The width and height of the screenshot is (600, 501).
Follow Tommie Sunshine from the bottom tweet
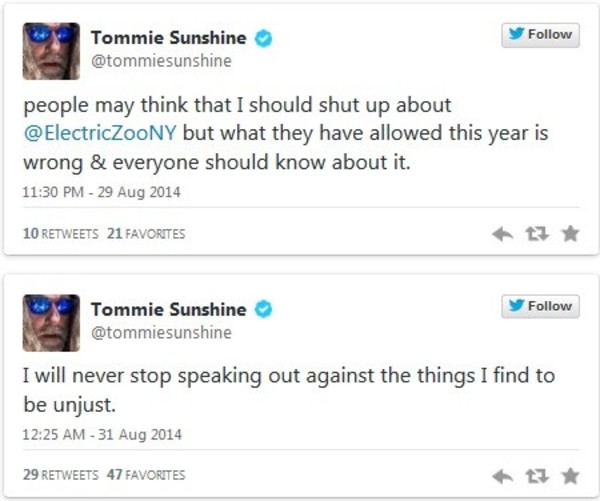click(x=540, y=307)
